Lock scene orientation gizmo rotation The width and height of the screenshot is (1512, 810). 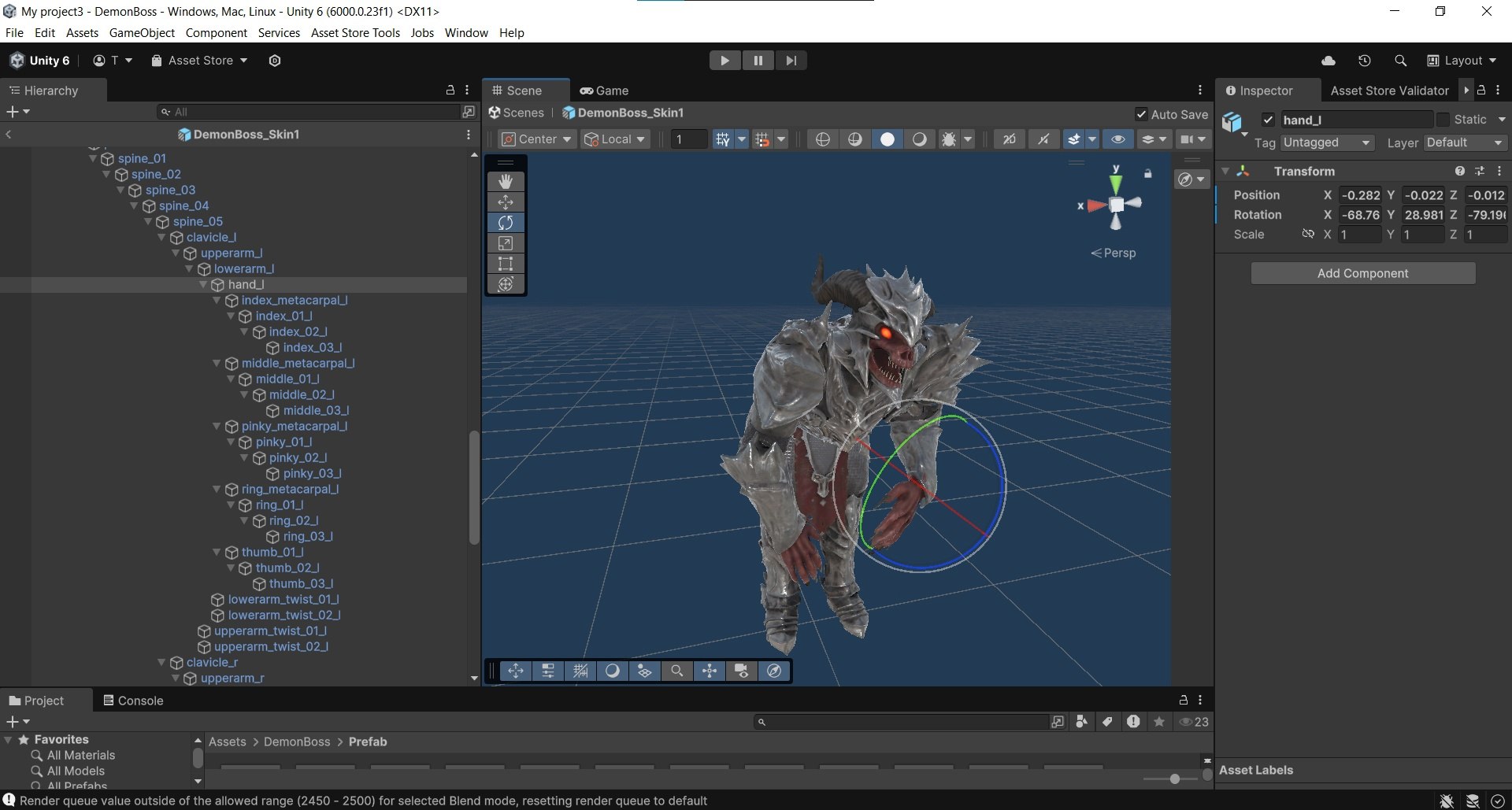(x=1148, y=173)
